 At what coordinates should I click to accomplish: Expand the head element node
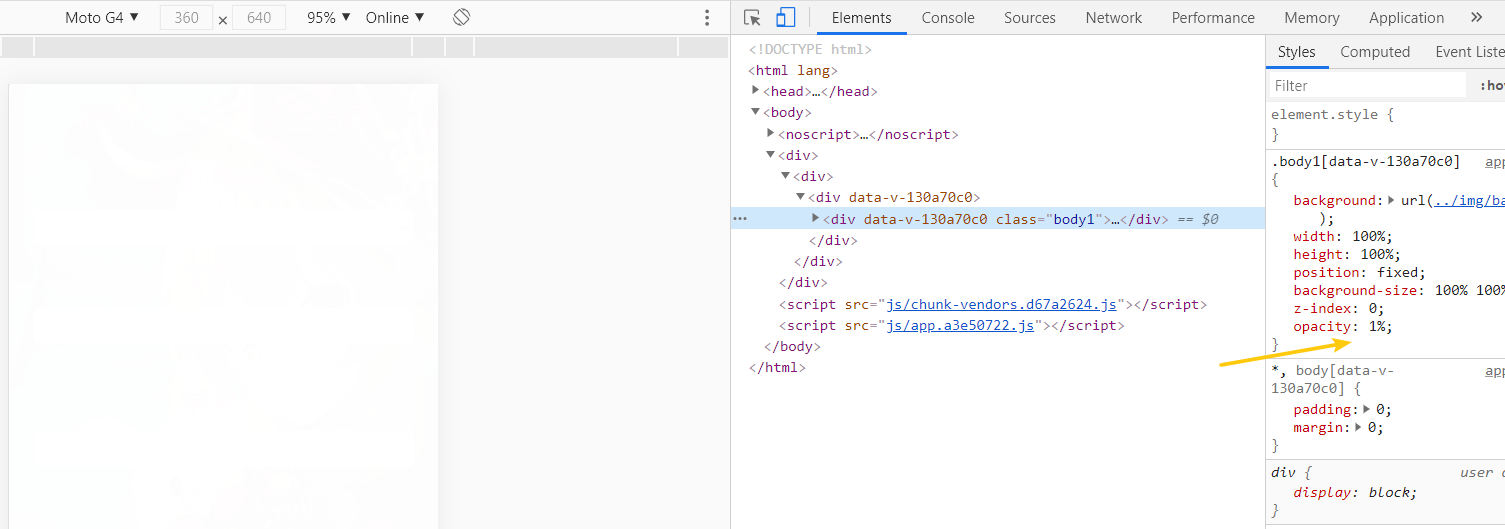tap(756, 91)
